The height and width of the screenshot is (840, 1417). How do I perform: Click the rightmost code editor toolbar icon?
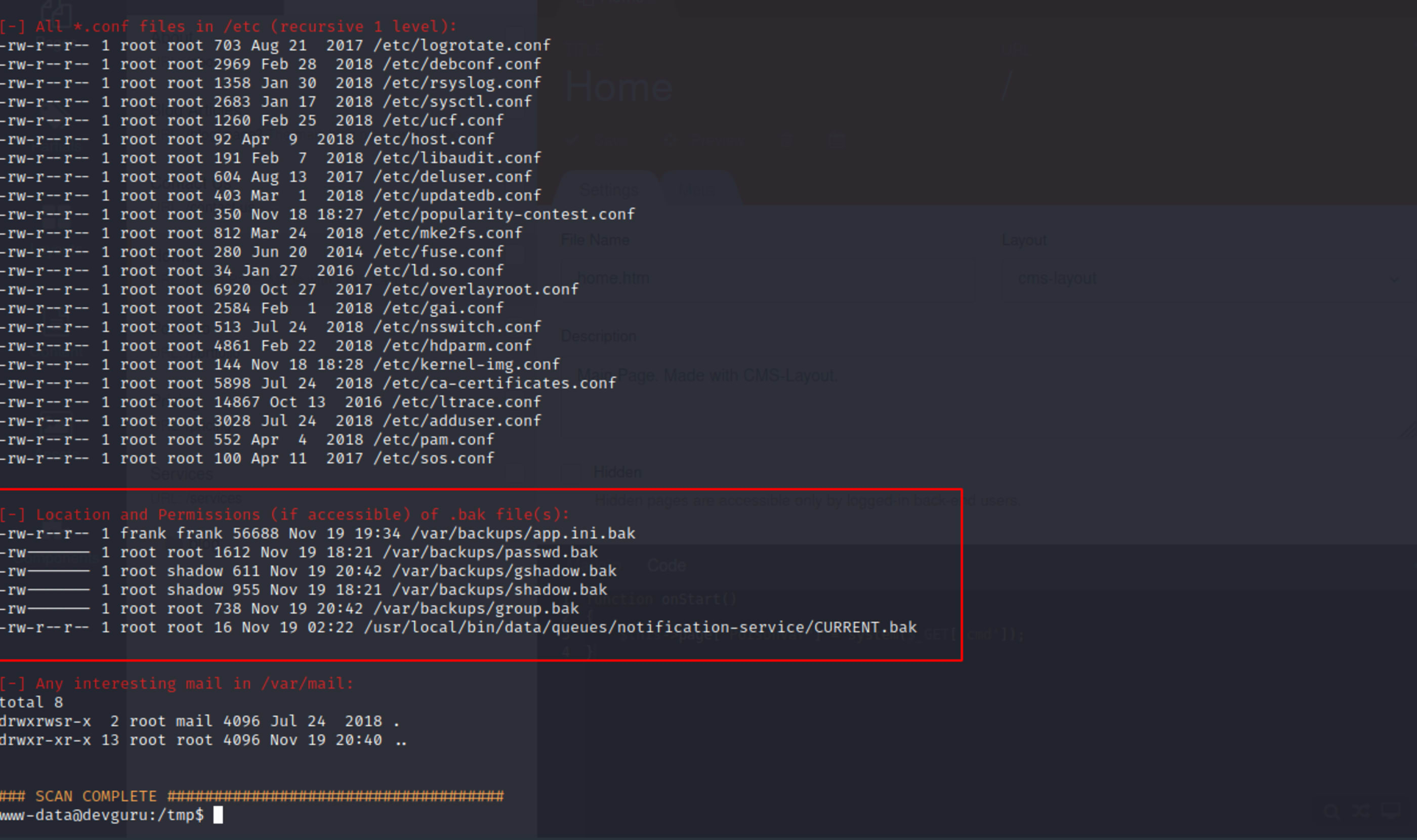pyautogui.click(x=1390, y=811)
